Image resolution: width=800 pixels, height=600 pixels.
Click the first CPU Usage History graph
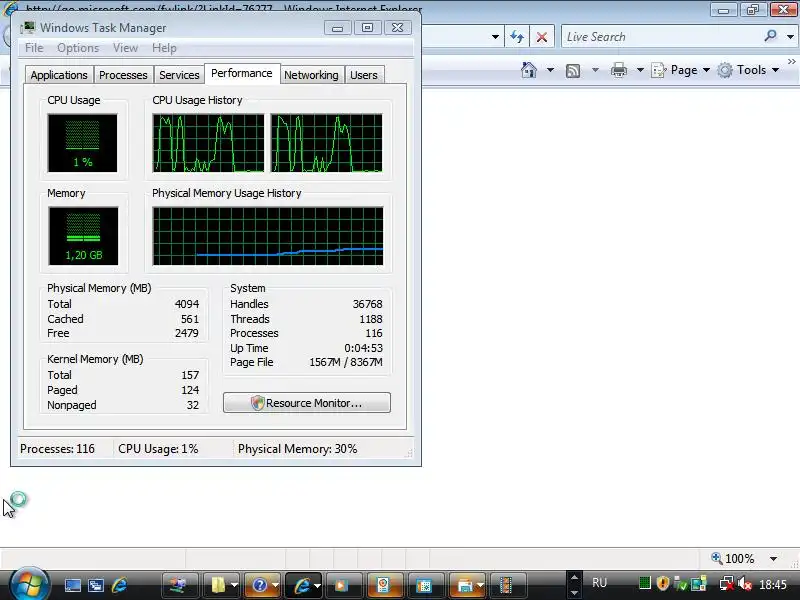208,143
